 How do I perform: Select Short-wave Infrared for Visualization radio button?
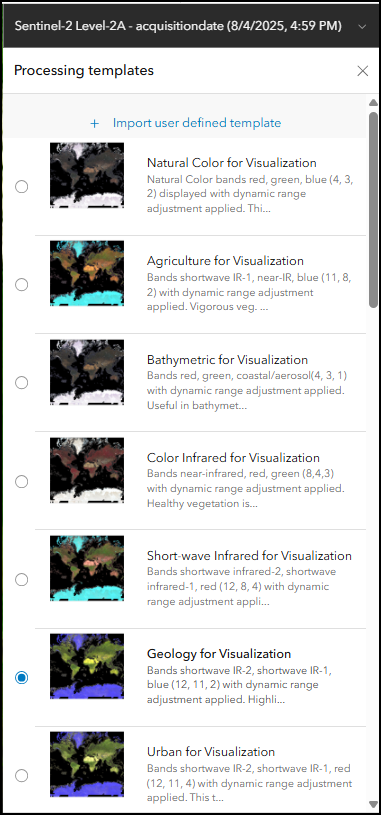click(21, 580)
